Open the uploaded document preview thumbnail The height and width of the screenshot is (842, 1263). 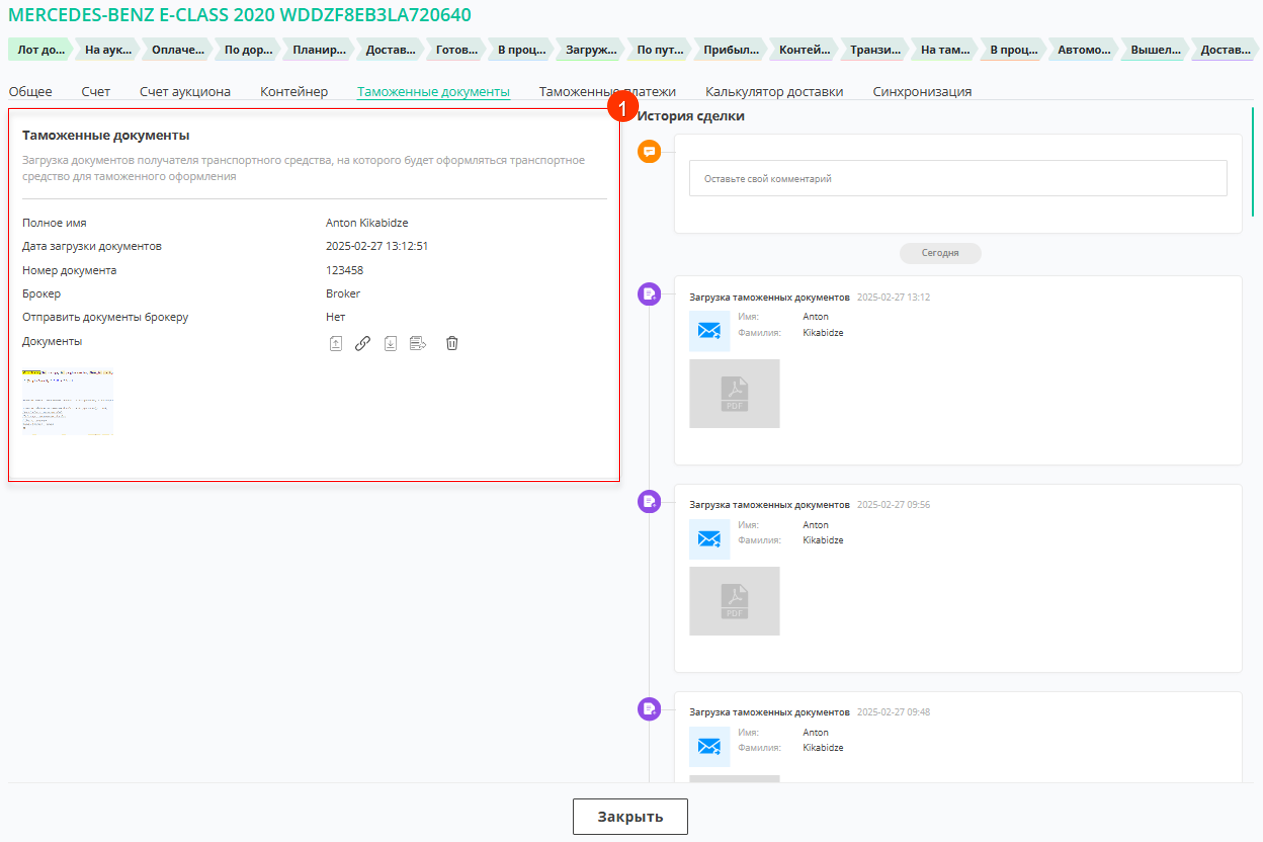pyautogui.click(x=68, y=401)
